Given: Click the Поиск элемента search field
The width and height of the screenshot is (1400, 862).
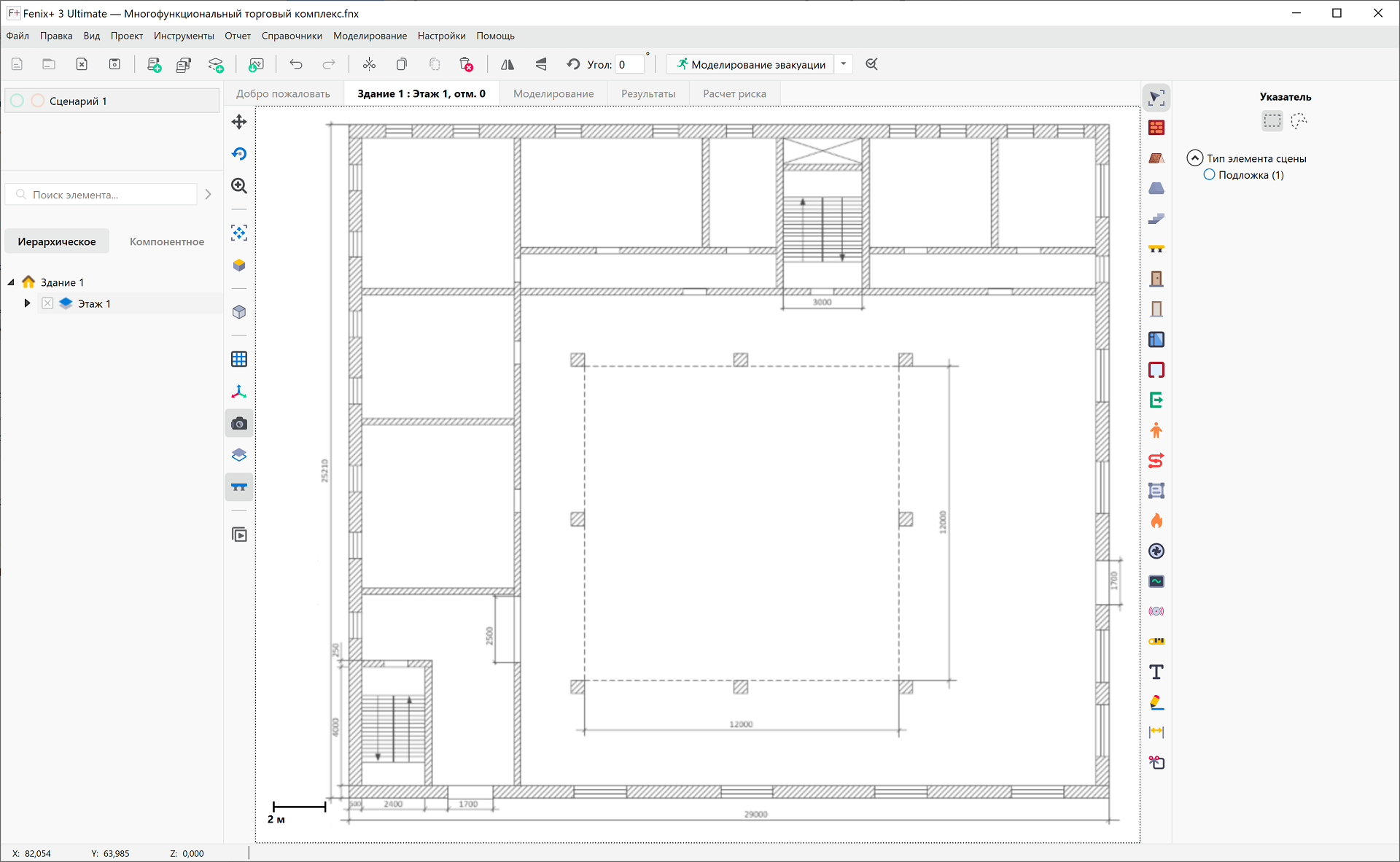Looking at the screenshot, I should [101, 195].
